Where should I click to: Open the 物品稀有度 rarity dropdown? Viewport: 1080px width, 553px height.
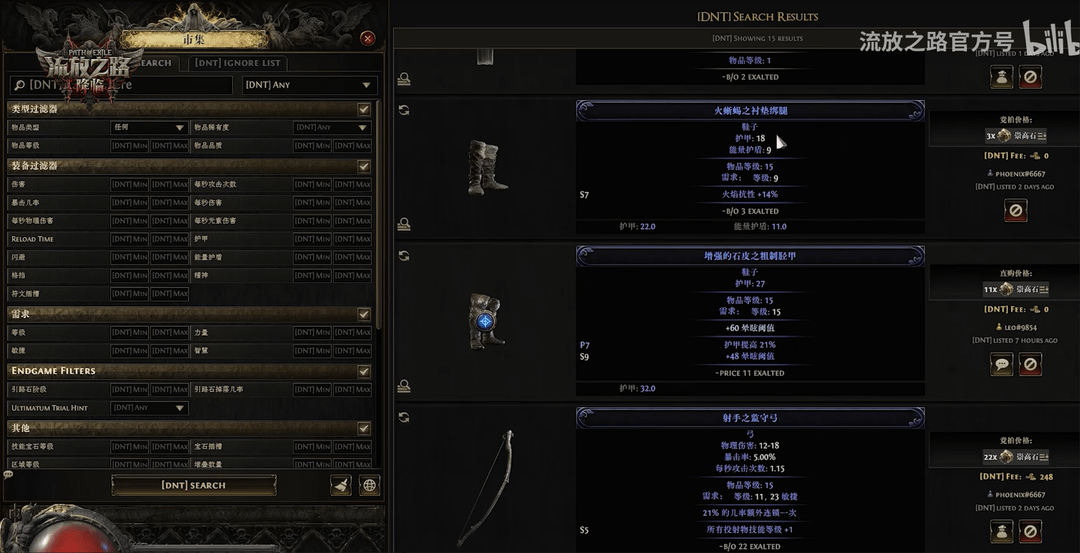[x=332, y=127]
